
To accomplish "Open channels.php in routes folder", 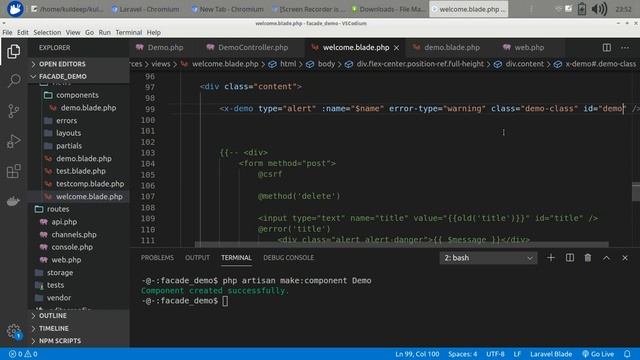I will (73, 234).
